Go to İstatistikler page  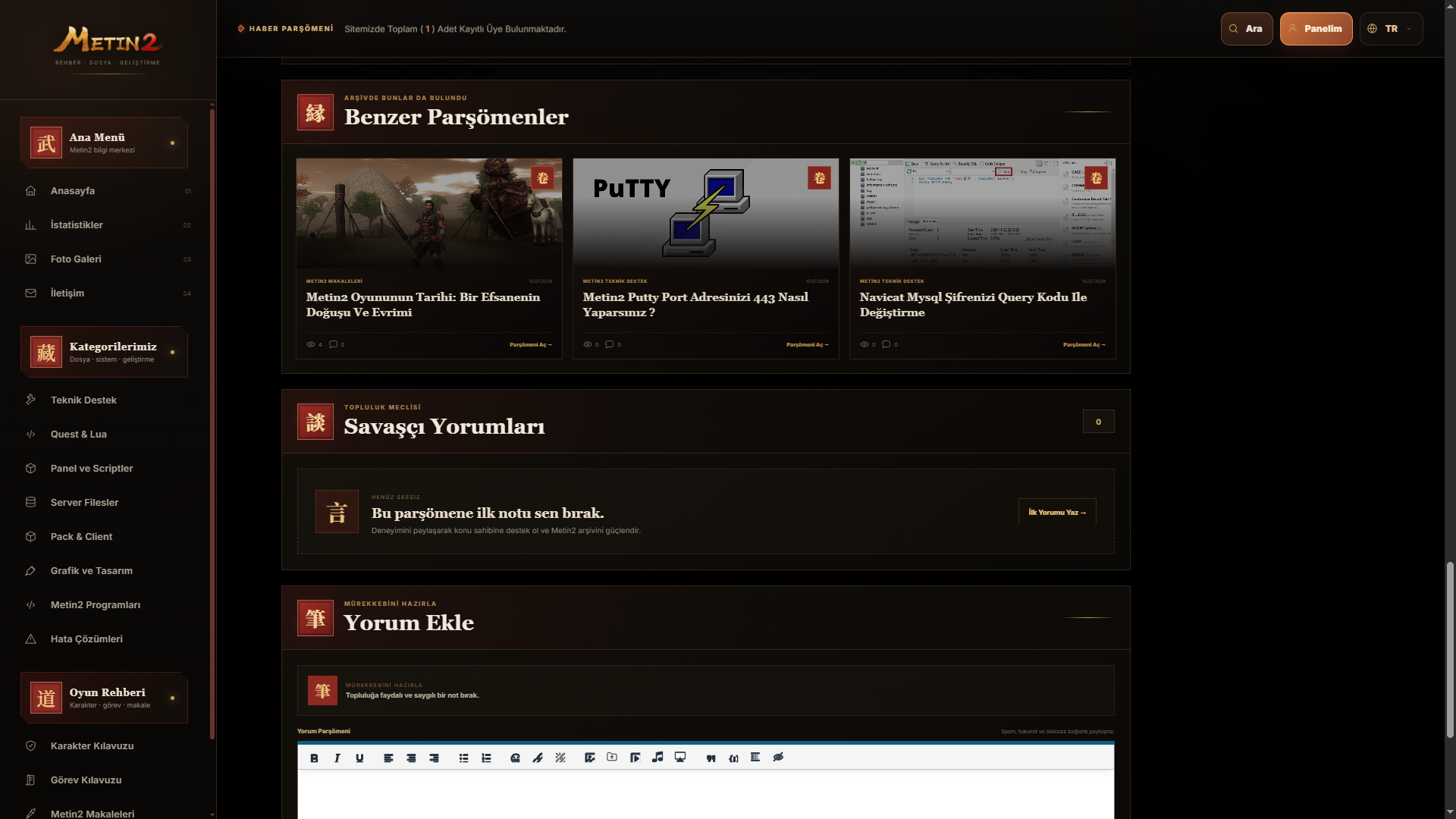pos(108,225)
